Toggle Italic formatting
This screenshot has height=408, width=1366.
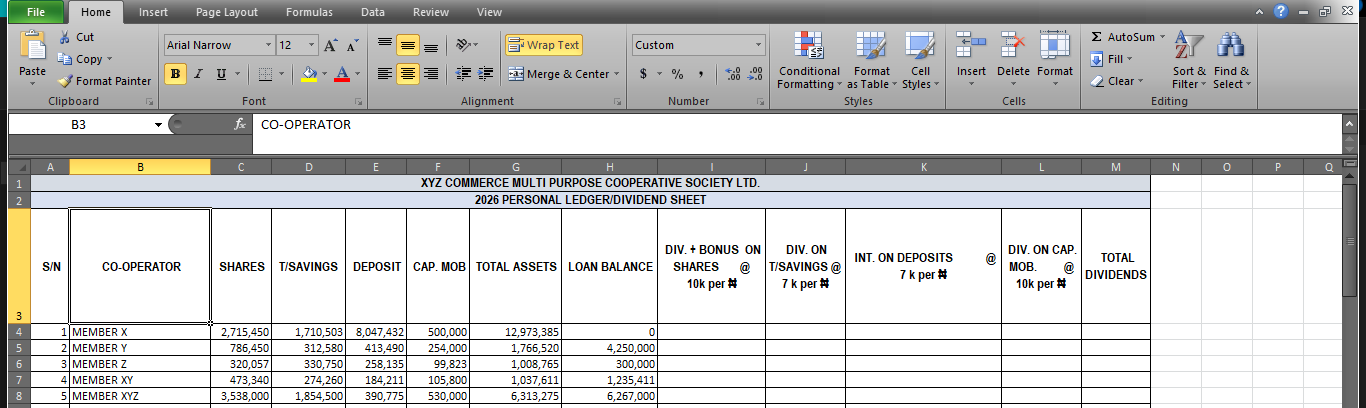[x=198, y=74]
